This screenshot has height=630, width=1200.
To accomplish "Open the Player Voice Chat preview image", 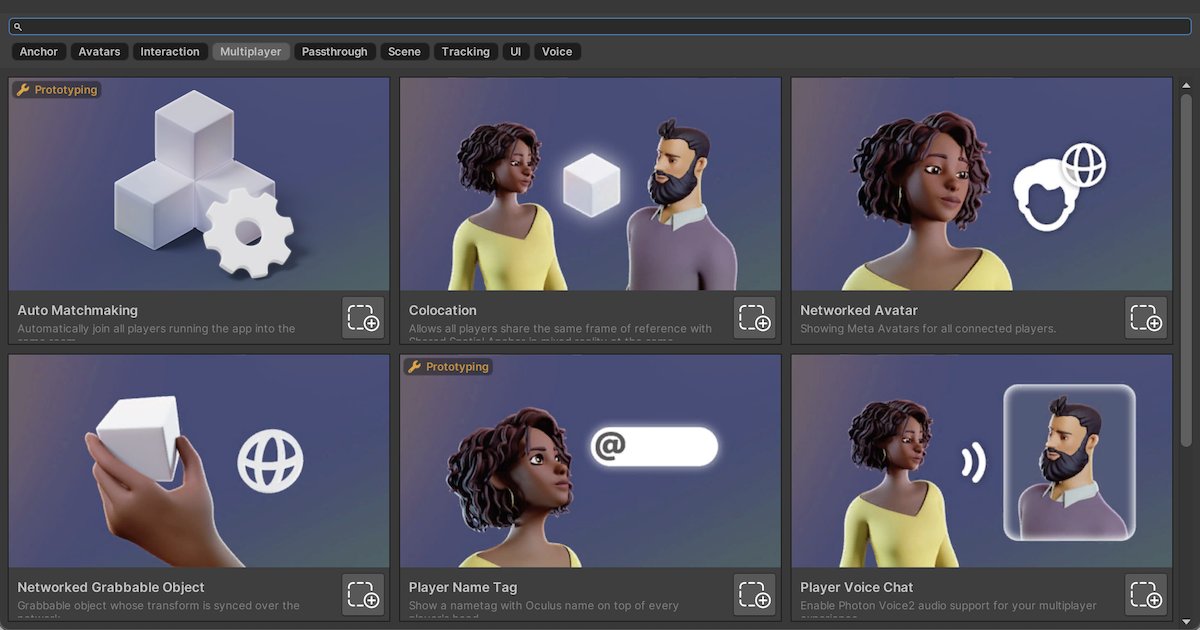I will (980, 460).
